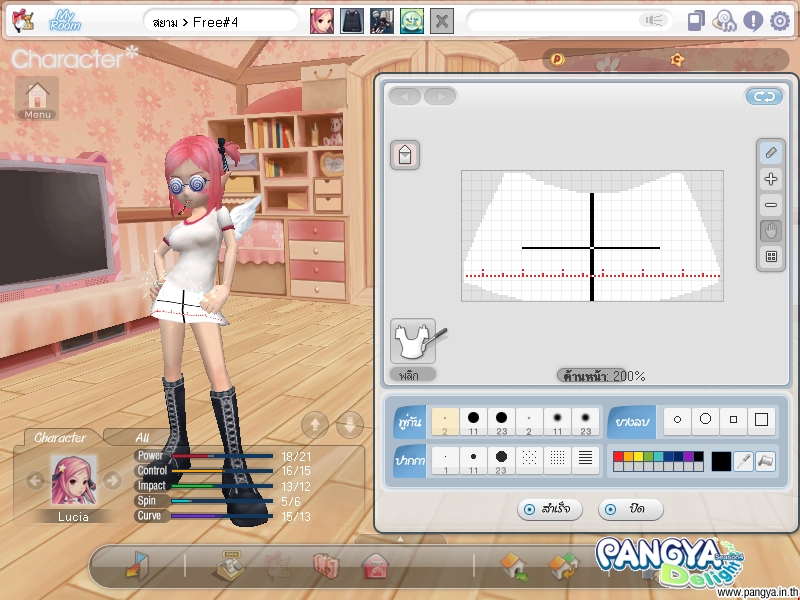Open the pink suitcase inventory icon

pos(326,566)
